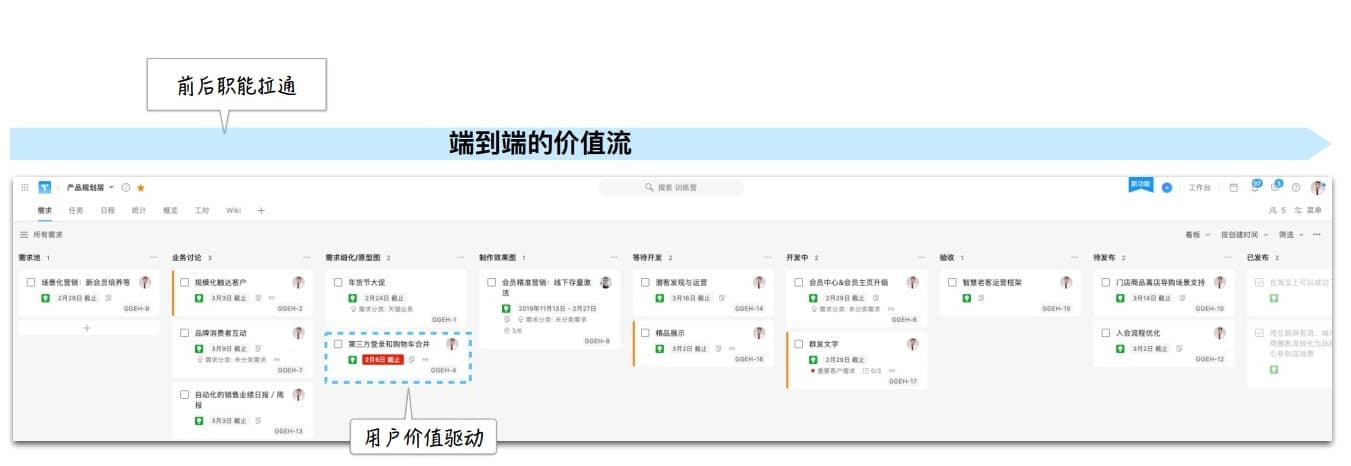Viewport: 1351px width, 466px height.
Task: Check the 第三方登录和购物车合并 checkbox
Action: [x=338, y=344]
